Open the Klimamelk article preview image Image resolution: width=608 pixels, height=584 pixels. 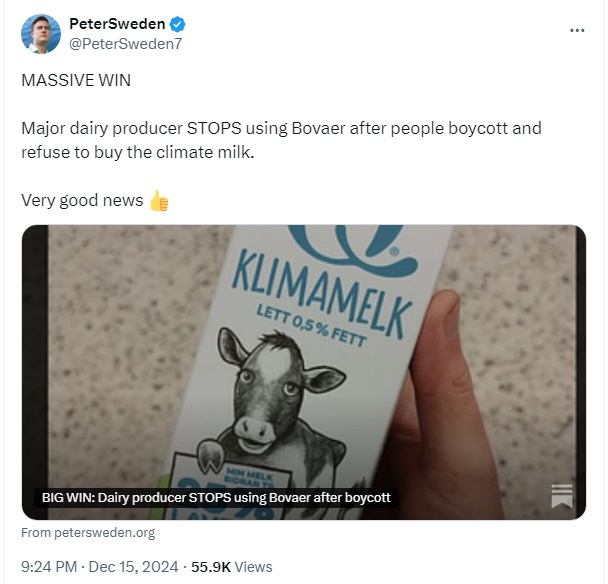[x=304, y=372]
